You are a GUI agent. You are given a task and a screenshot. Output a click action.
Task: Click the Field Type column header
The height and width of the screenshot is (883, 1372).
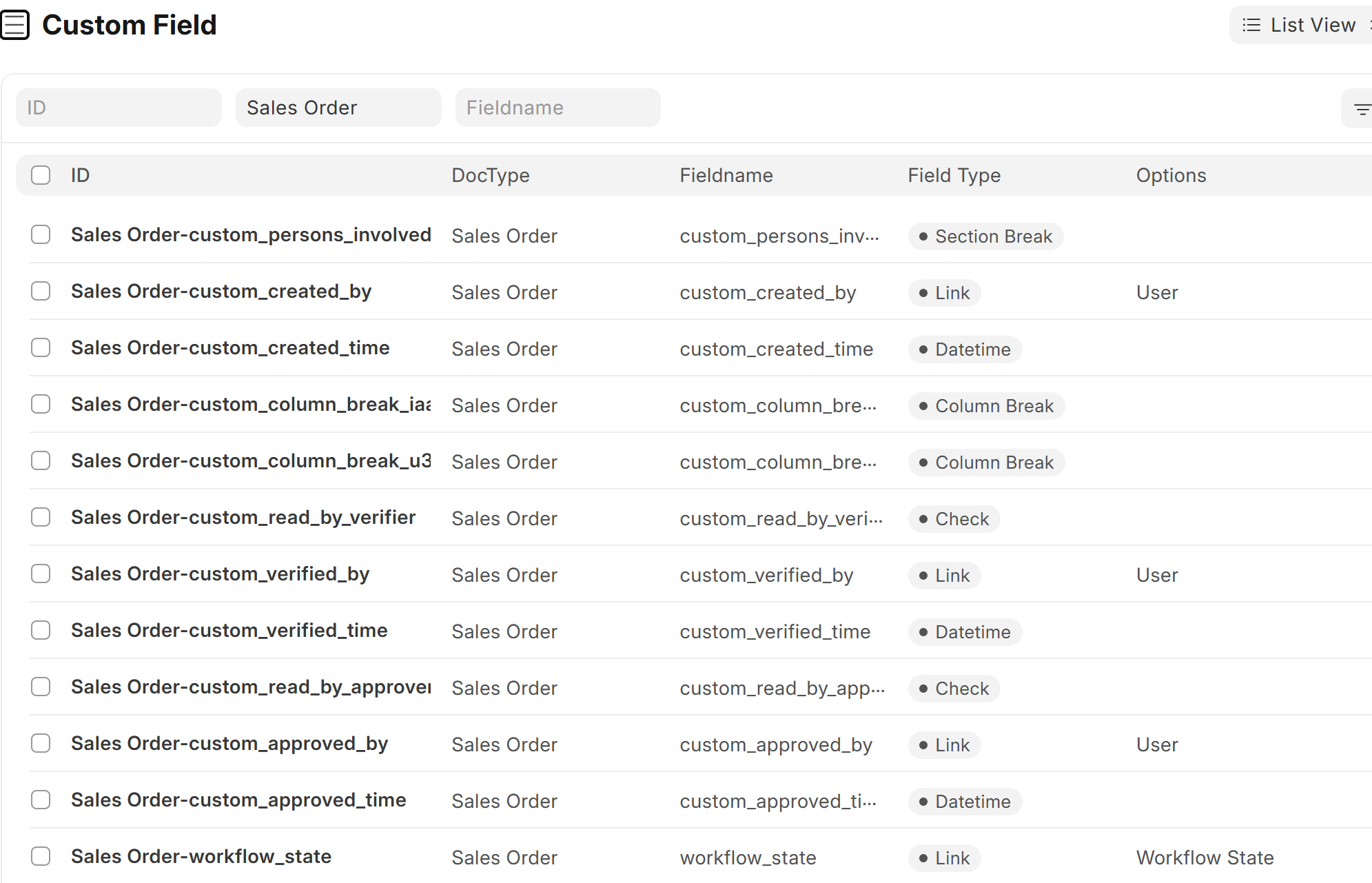pos(954,175)
